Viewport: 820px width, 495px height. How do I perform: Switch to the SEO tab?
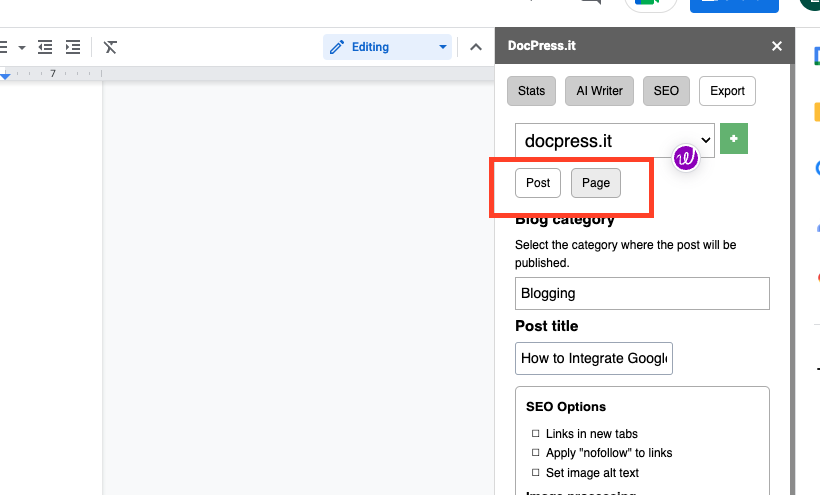click(666, 91)
